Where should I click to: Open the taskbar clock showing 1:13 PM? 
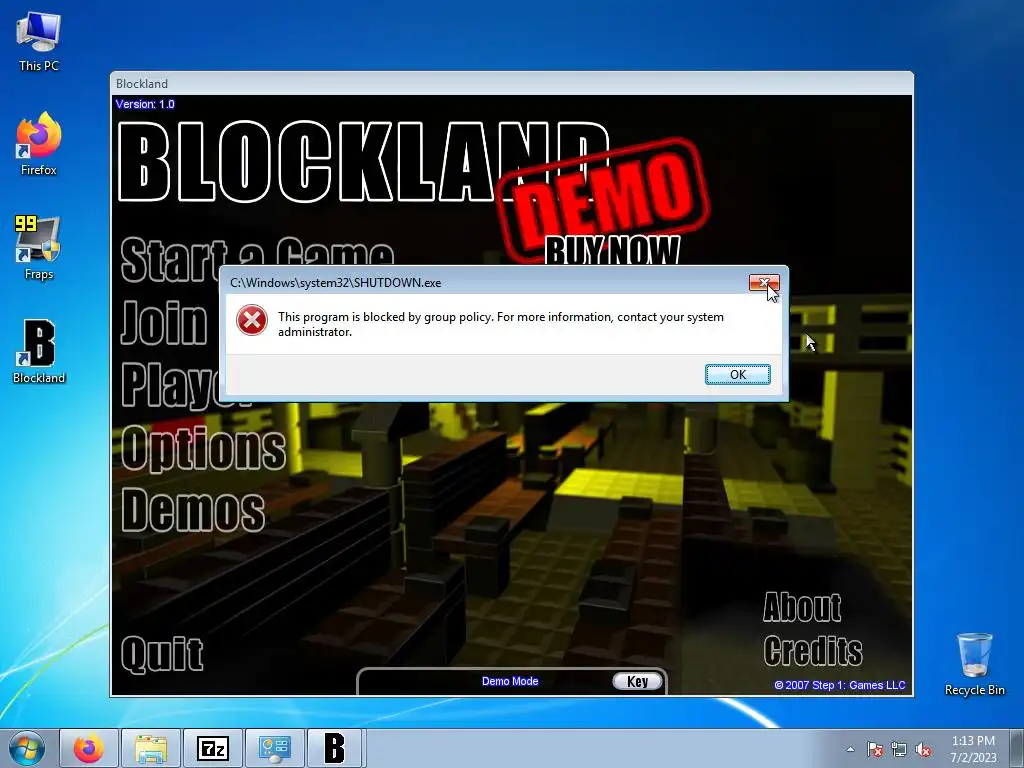coord(973,749)
